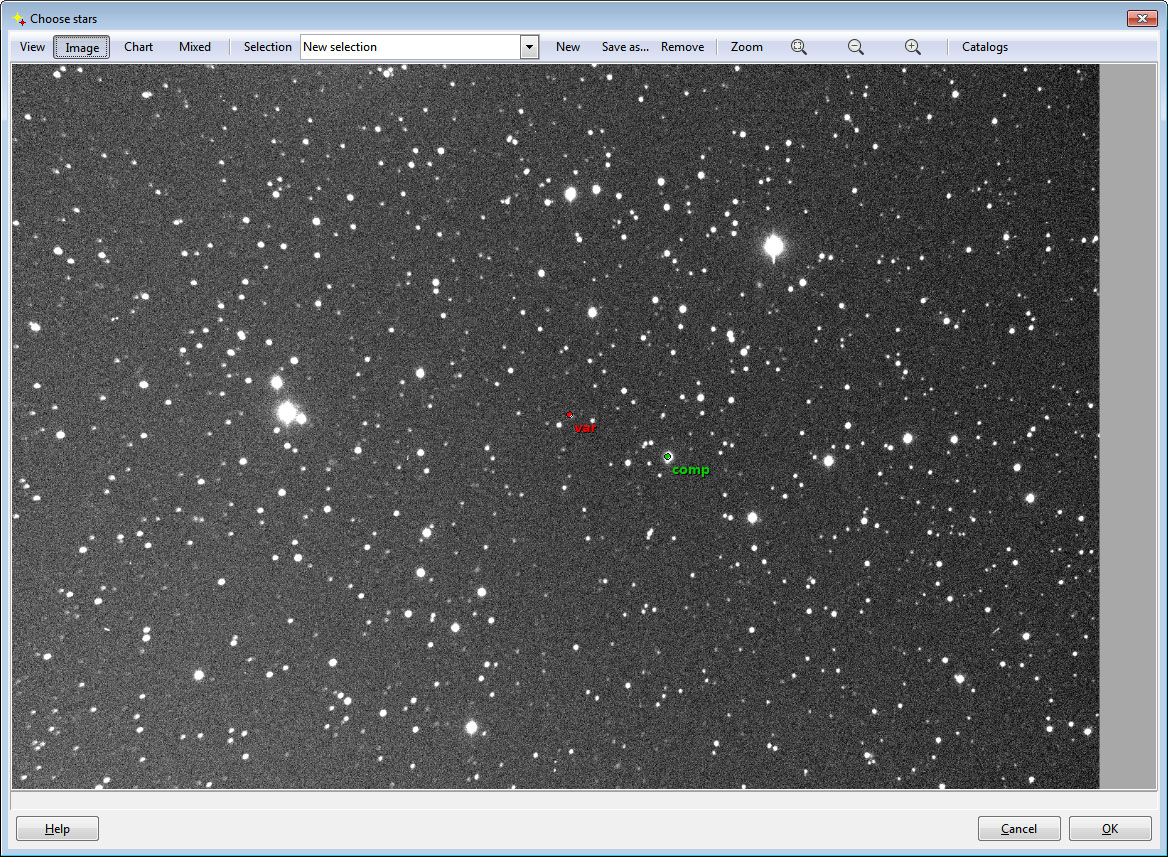This screenshot has height=857, width=1168.
Task: Click the Choose stars title bar icon
Action: click(x=18, y=19)
